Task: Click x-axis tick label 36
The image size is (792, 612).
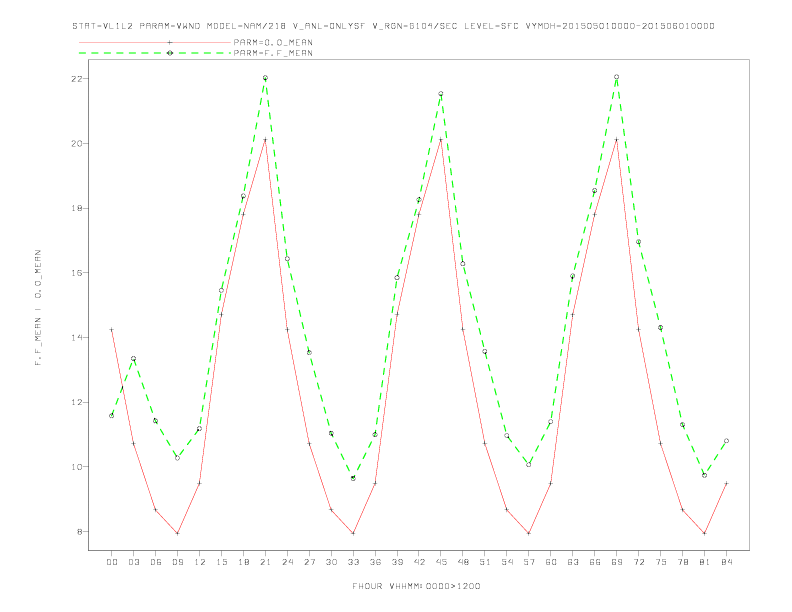Action: pos(375,562)
